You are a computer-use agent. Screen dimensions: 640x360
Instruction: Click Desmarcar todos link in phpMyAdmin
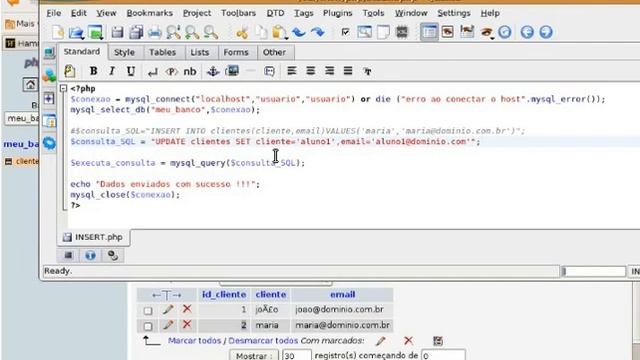263,340
